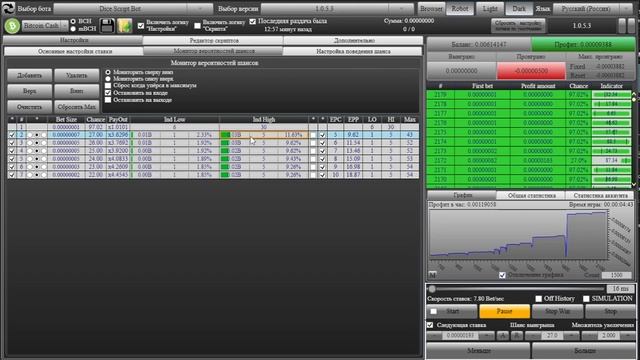Toggle Включить логику Скрипта checkbox
640x360 pixels.
point(198,25)
